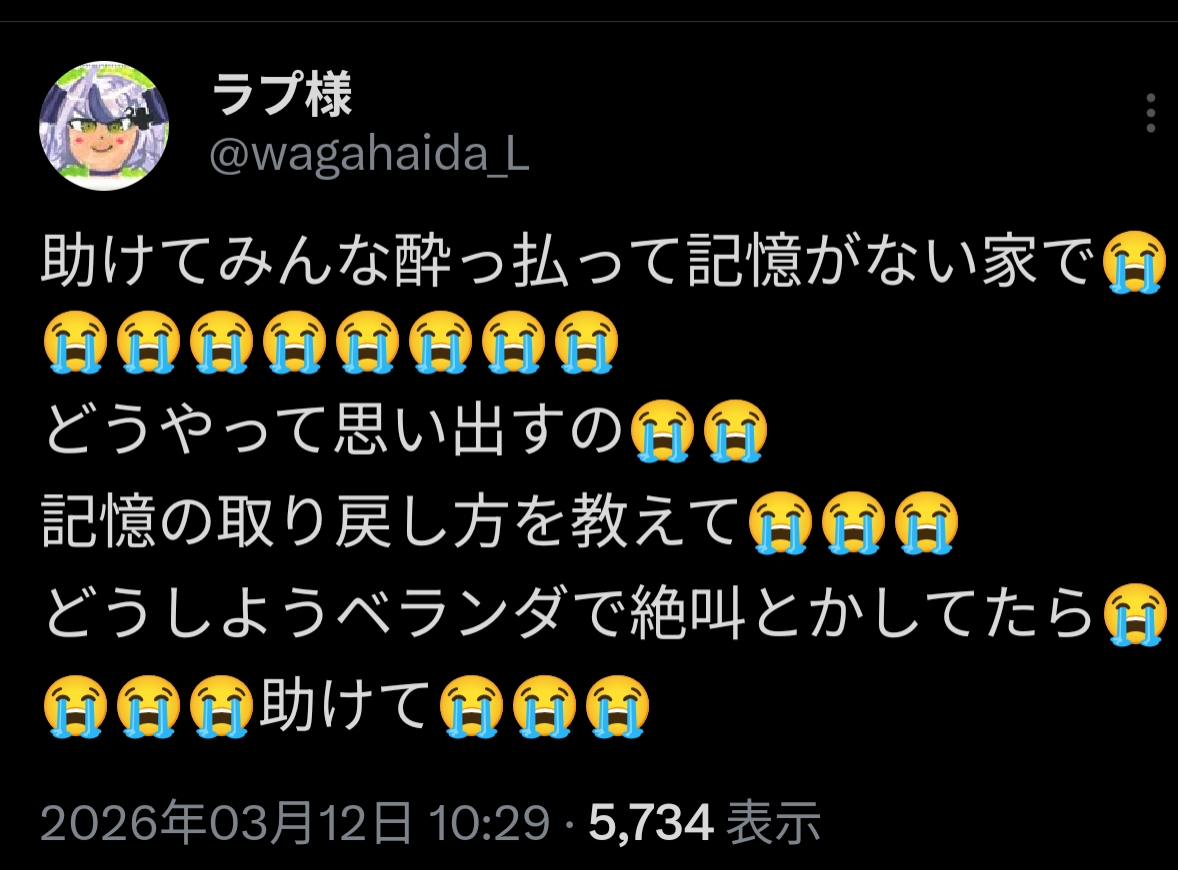Image resolution: width=1178 pixels, height=870 pixels.
Task: Select first crying emoji in the eight-emoji row
Action: coord(74,343)
